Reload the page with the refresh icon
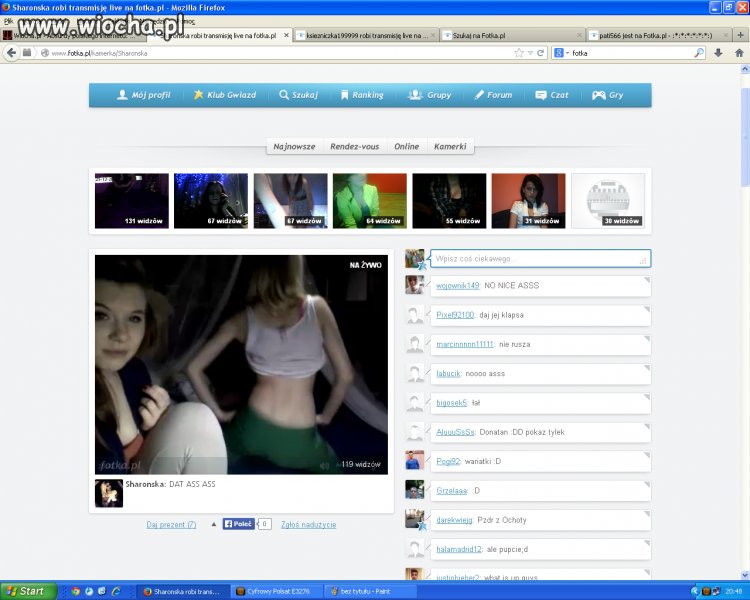750x600 pixels. click(x=540, y=53)
